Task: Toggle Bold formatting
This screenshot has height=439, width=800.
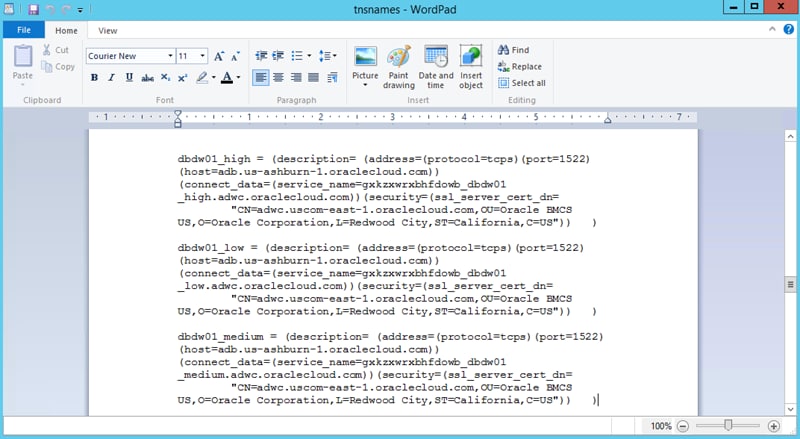Action: [94, 78]
